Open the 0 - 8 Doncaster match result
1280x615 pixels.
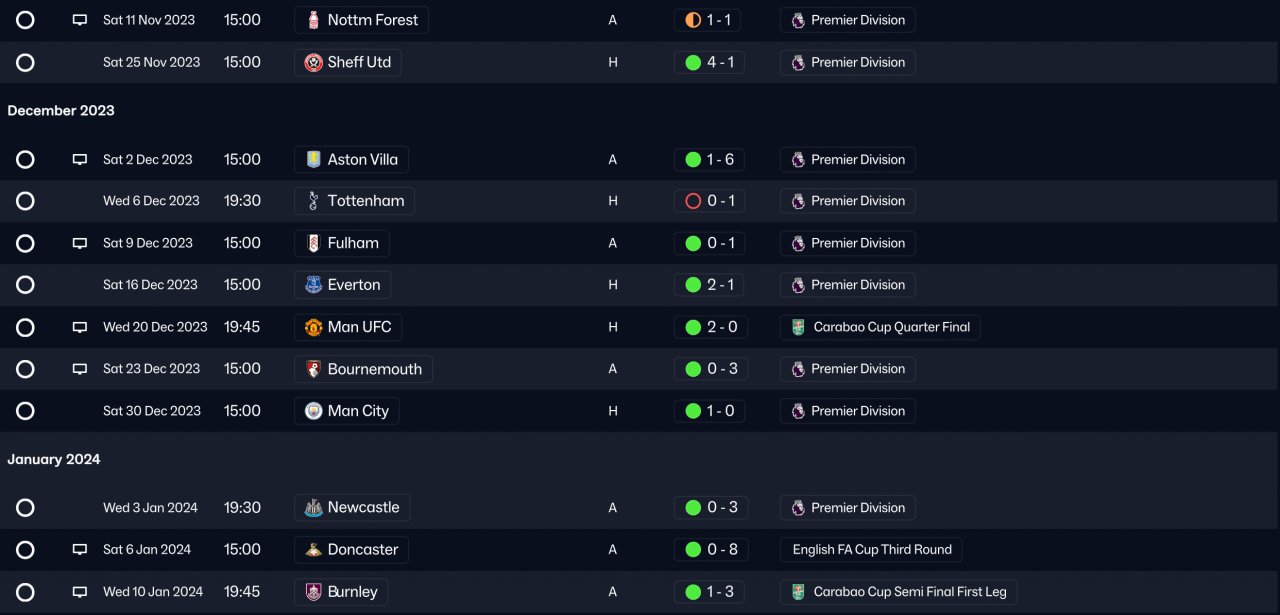(x=709, y=550)
